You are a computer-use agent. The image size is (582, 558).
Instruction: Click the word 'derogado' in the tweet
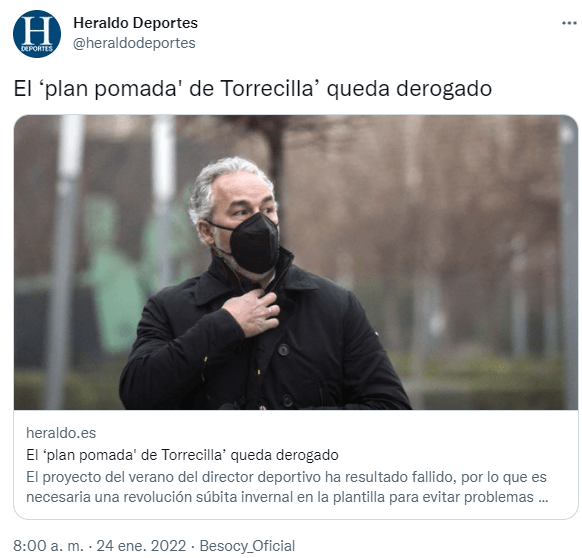(x=444, y=89)
